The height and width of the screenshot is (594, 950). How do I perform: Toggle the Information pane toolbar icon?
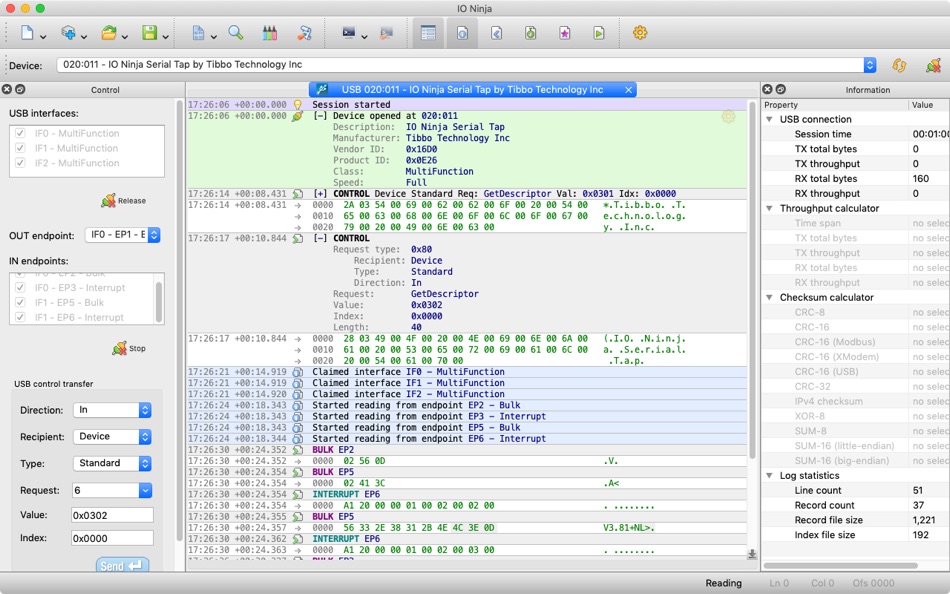462,33
